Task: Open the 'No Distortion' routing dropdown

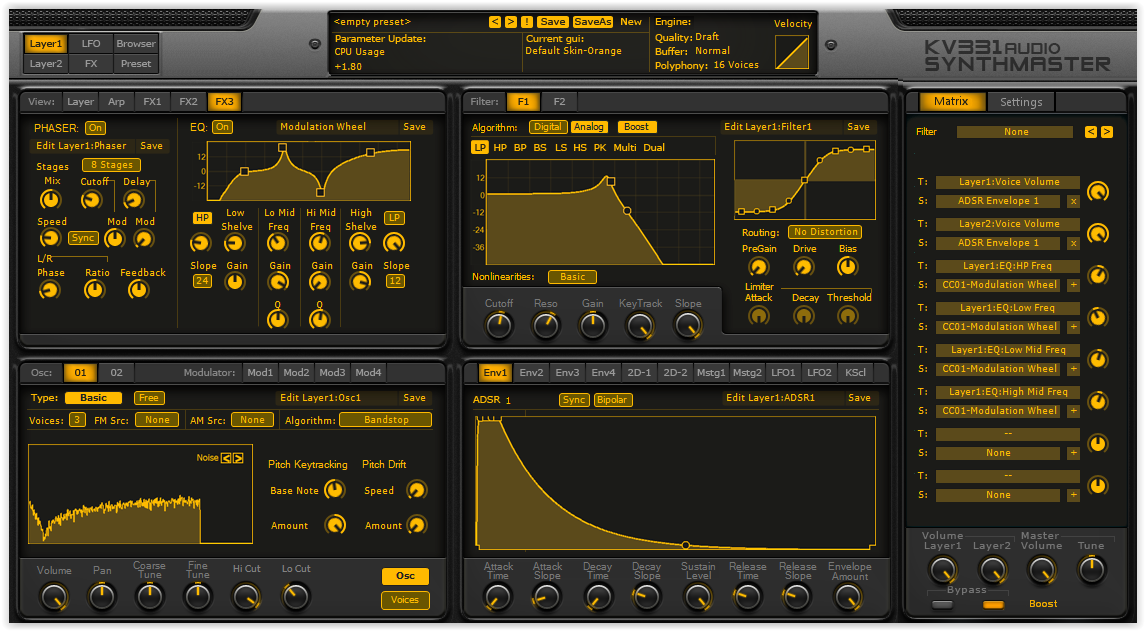Action: pos(824,231)
